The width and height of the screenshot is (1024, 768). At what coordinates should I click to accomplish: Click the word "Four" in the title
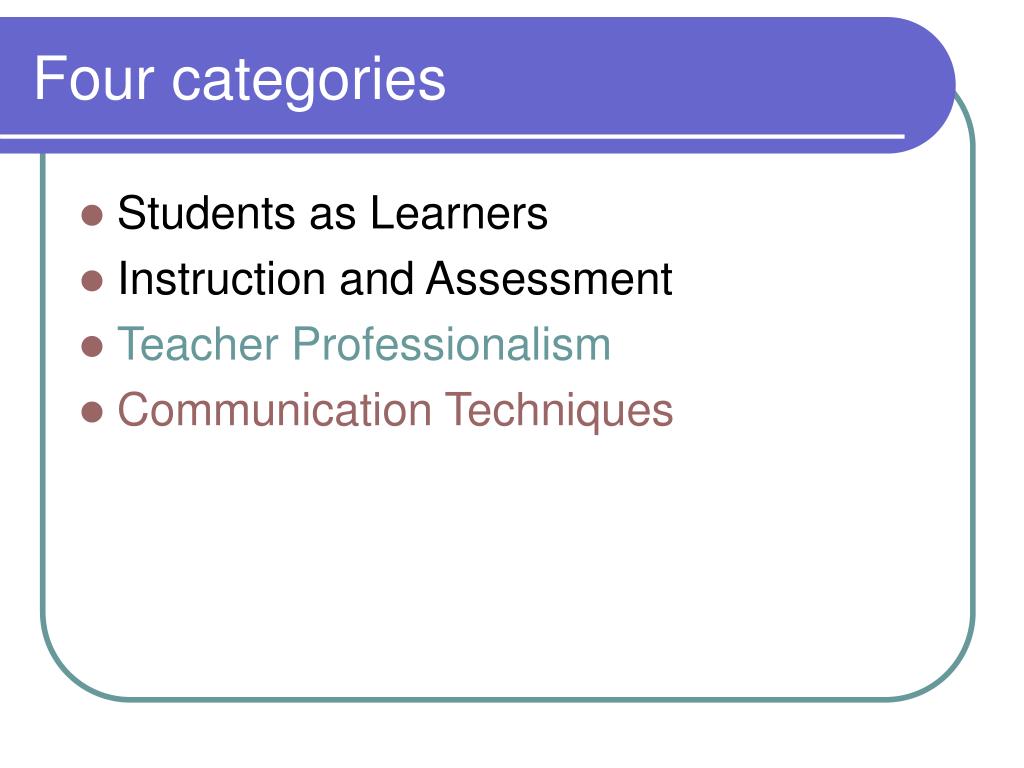coord(94,78)
